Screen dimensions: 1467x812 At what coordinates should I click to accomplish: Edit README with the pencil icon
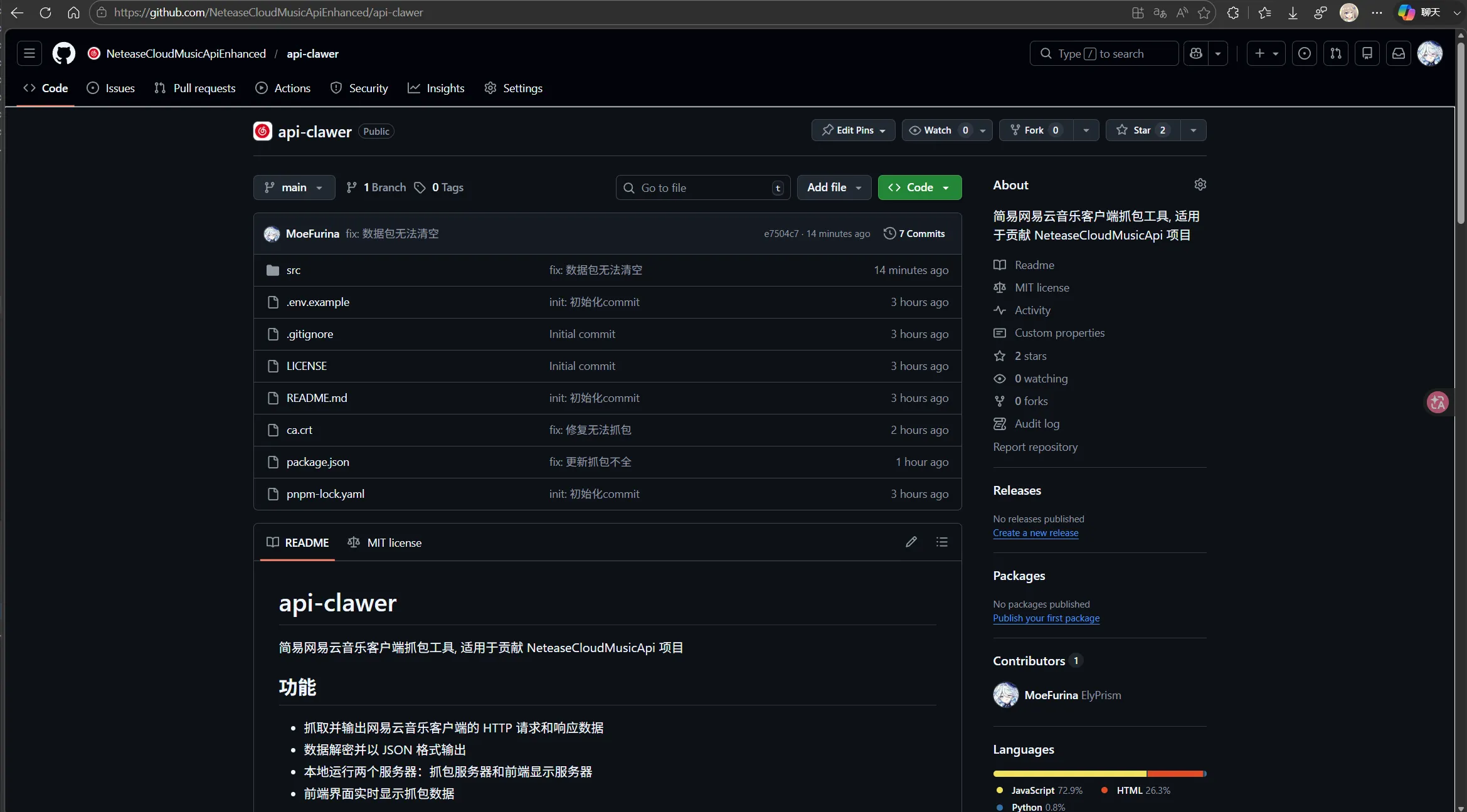tap(911, 542)
